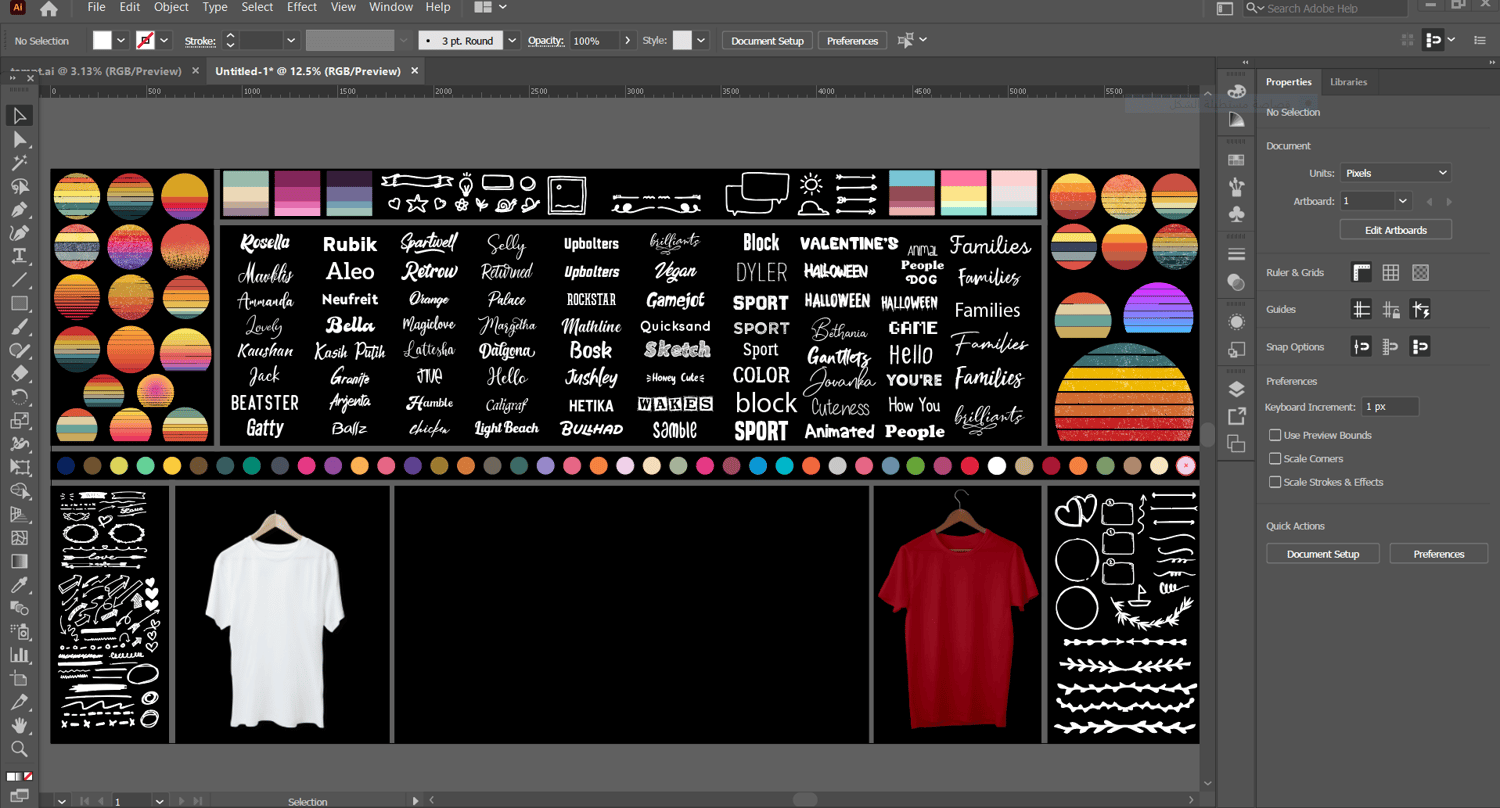Toggle Lock Guides button
This screenshot has width=1500, height=808.
1390,310
